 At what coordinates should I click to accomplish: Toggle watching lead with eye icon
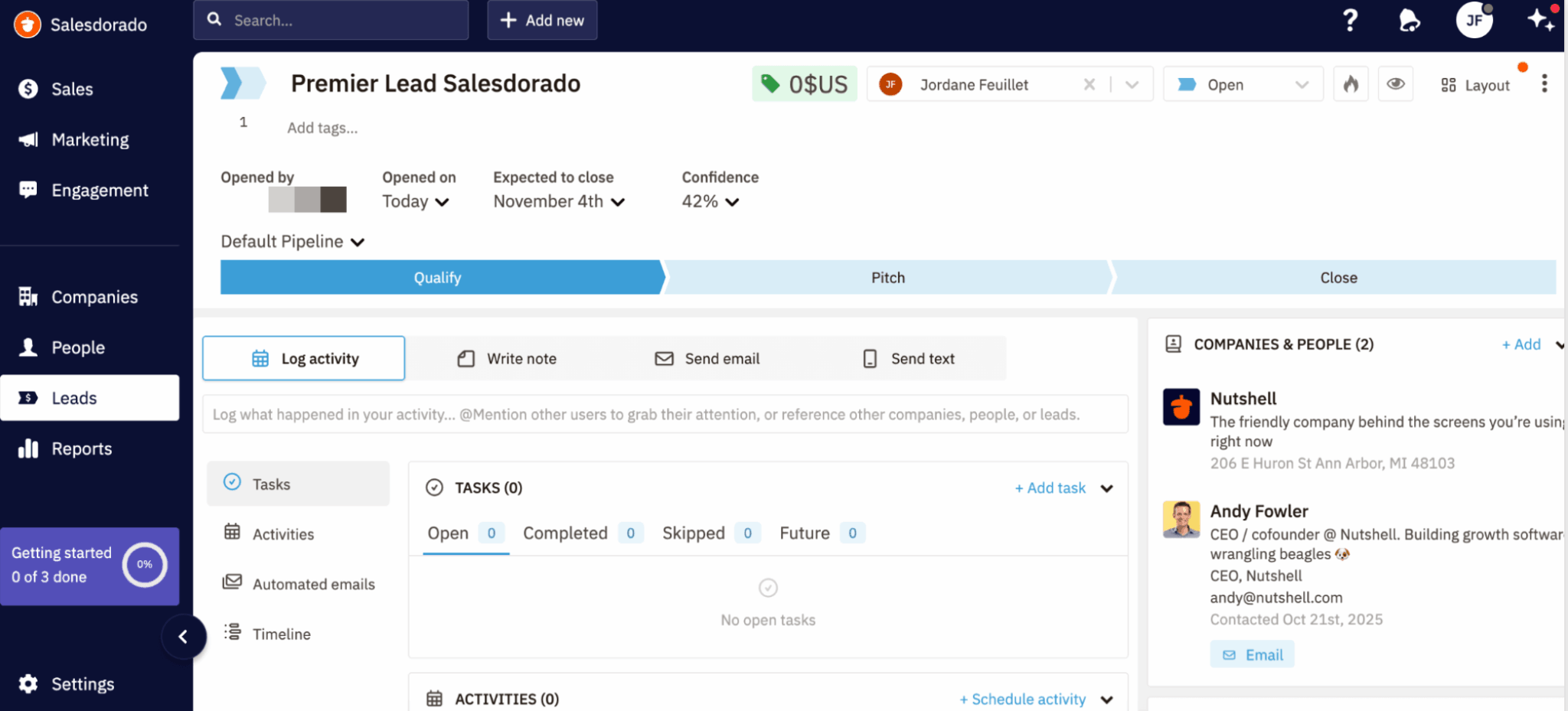pyautogui.click(x=1395, y=84)
